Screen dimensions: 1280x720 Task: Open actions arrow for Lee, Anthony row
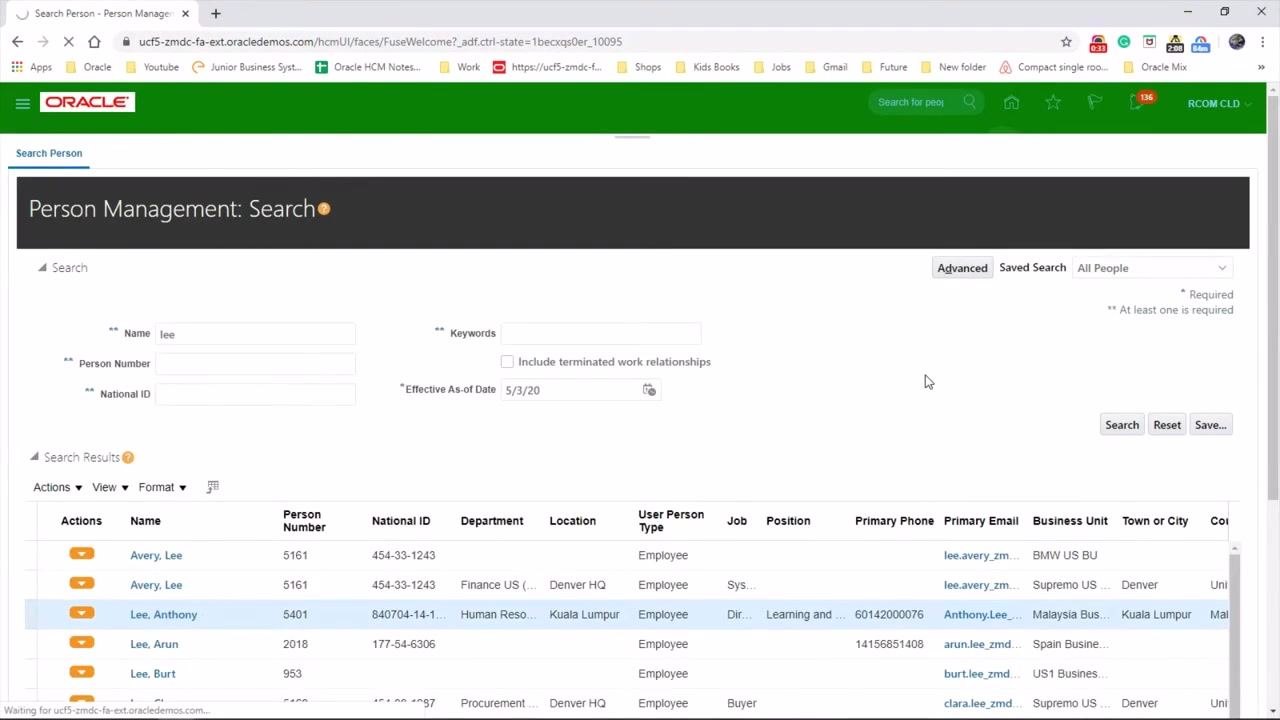coord(82,613)
